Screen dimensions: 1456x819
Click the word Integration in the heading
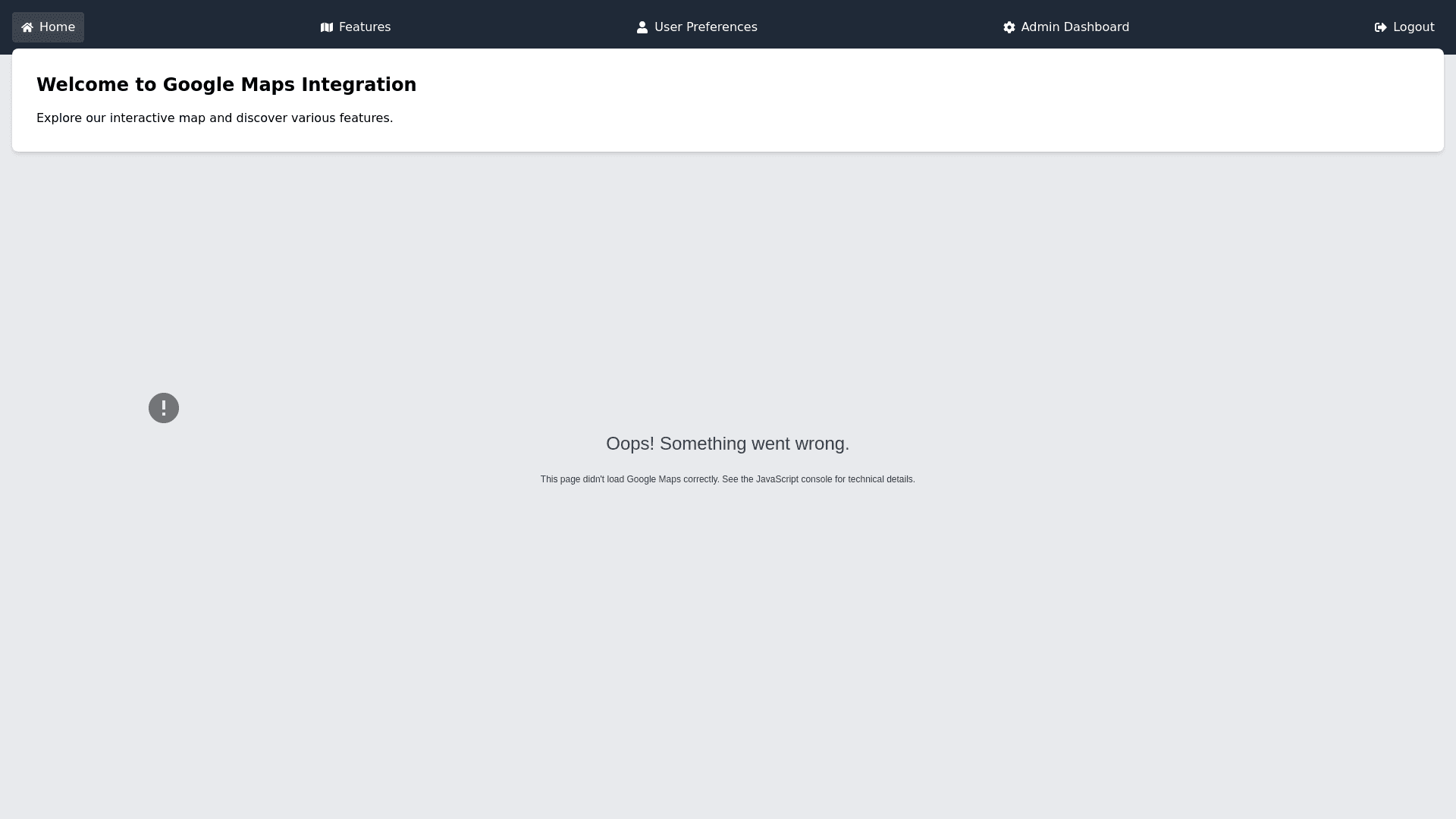[x=359, y=85]
